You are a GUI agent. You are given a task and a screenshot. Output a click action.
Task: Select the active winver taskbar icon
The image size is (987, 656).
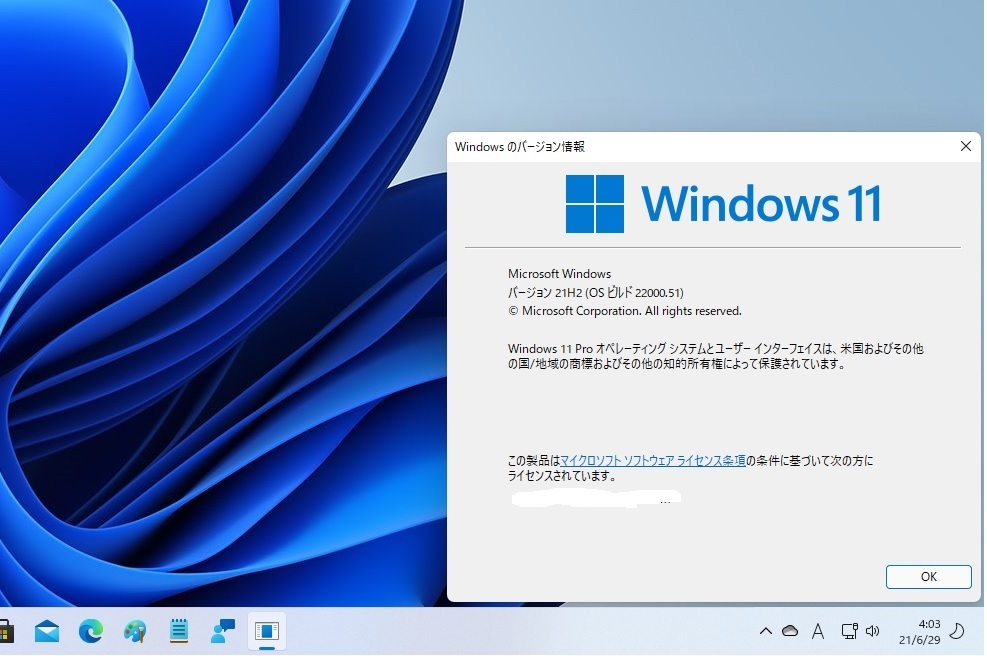point(267,631)
